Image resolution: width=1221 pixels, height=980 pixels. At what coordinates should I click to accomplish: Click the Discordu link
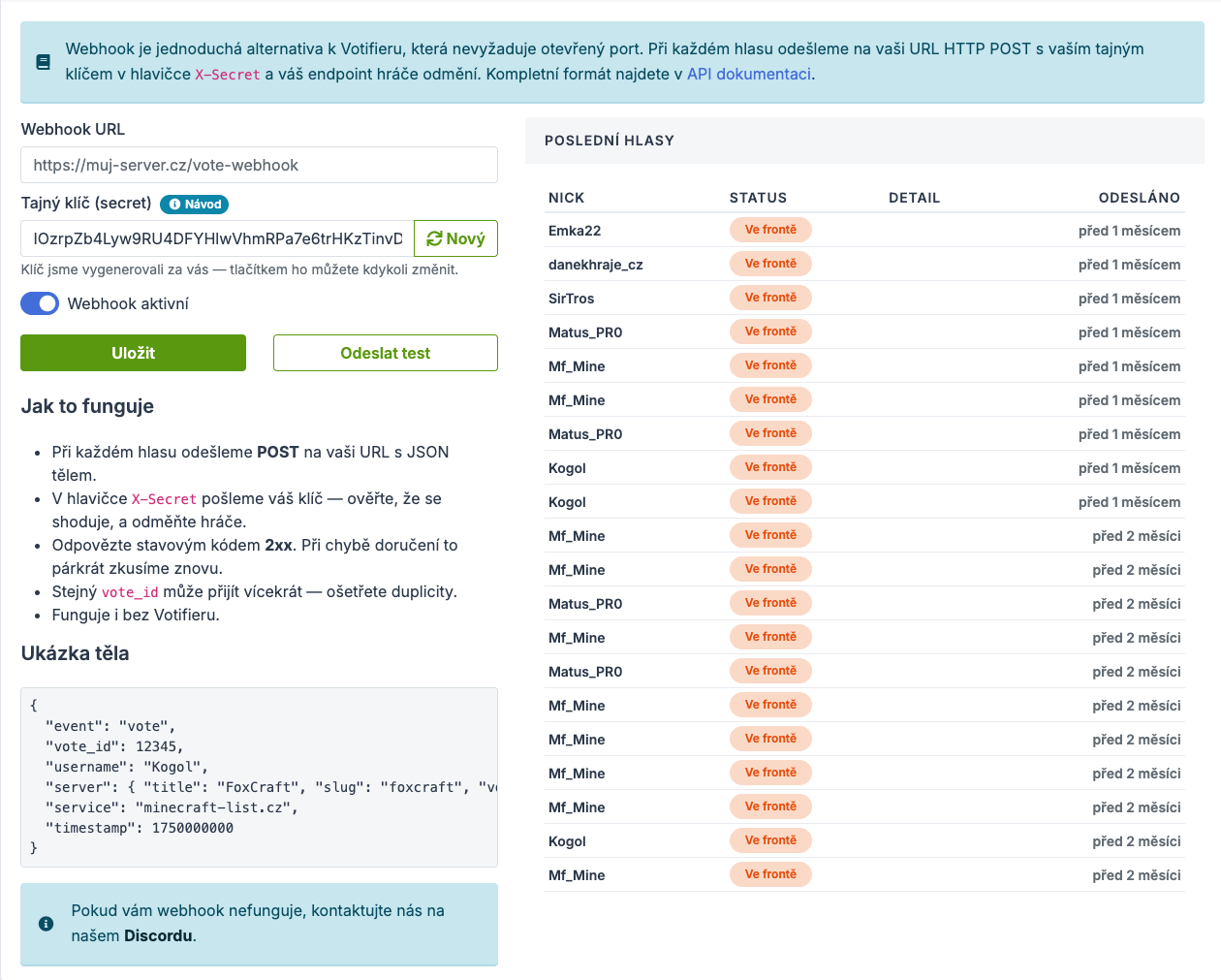[159, 935]
